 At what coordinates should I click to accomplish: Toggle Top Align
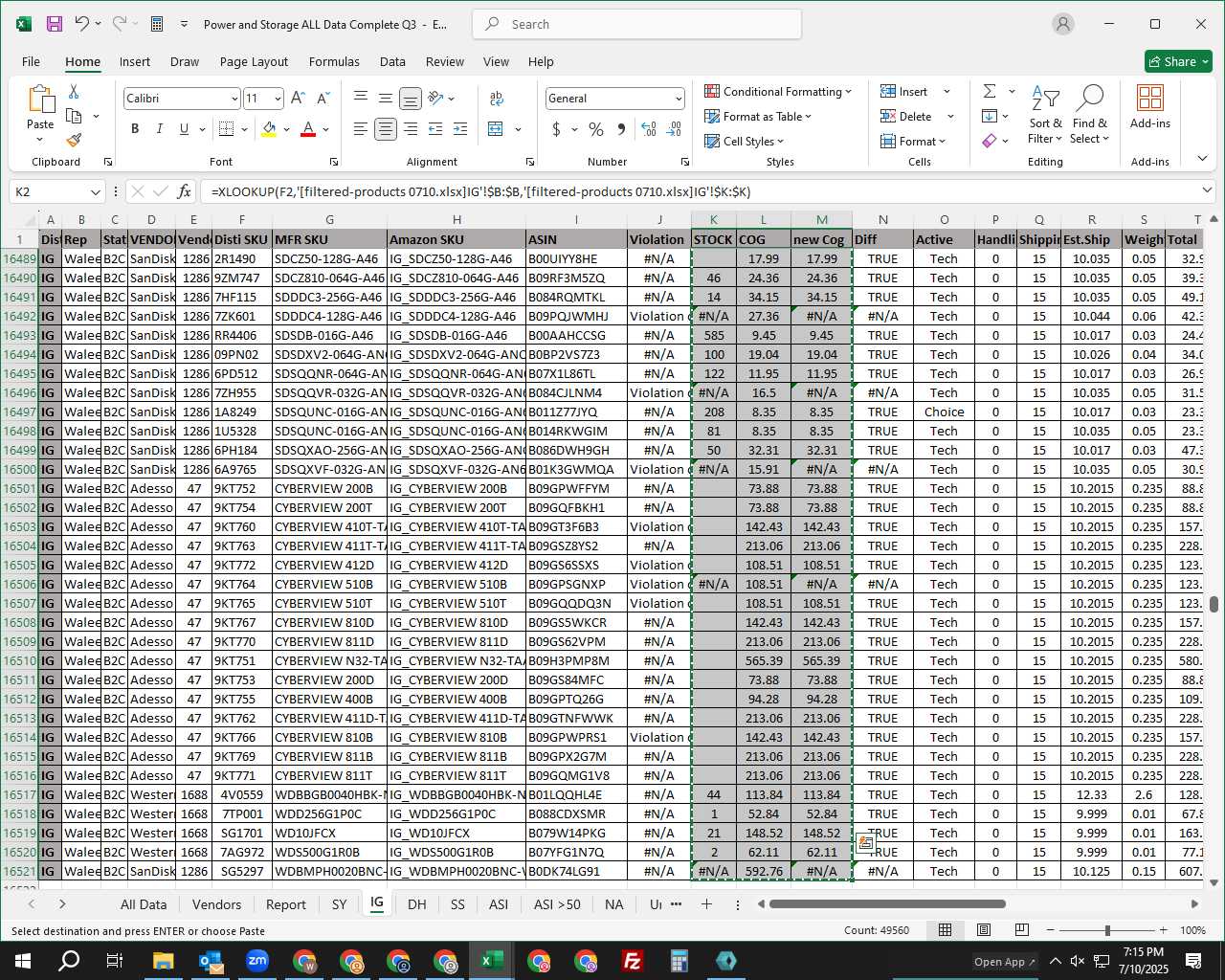[x=360, y=98]
